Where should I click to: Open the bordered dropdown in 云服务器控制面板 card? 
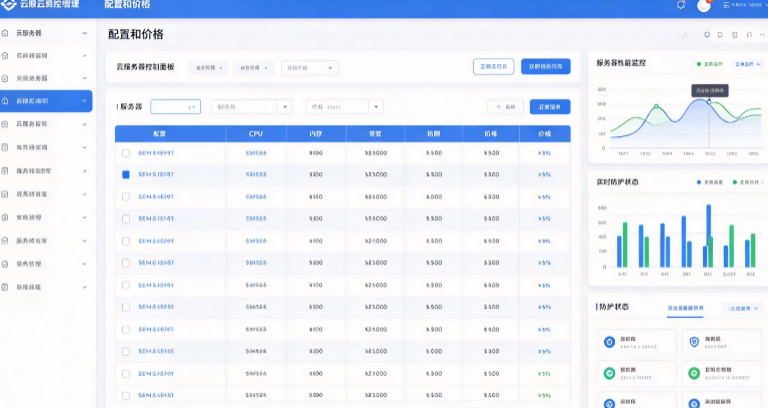(x=310, y=68)
